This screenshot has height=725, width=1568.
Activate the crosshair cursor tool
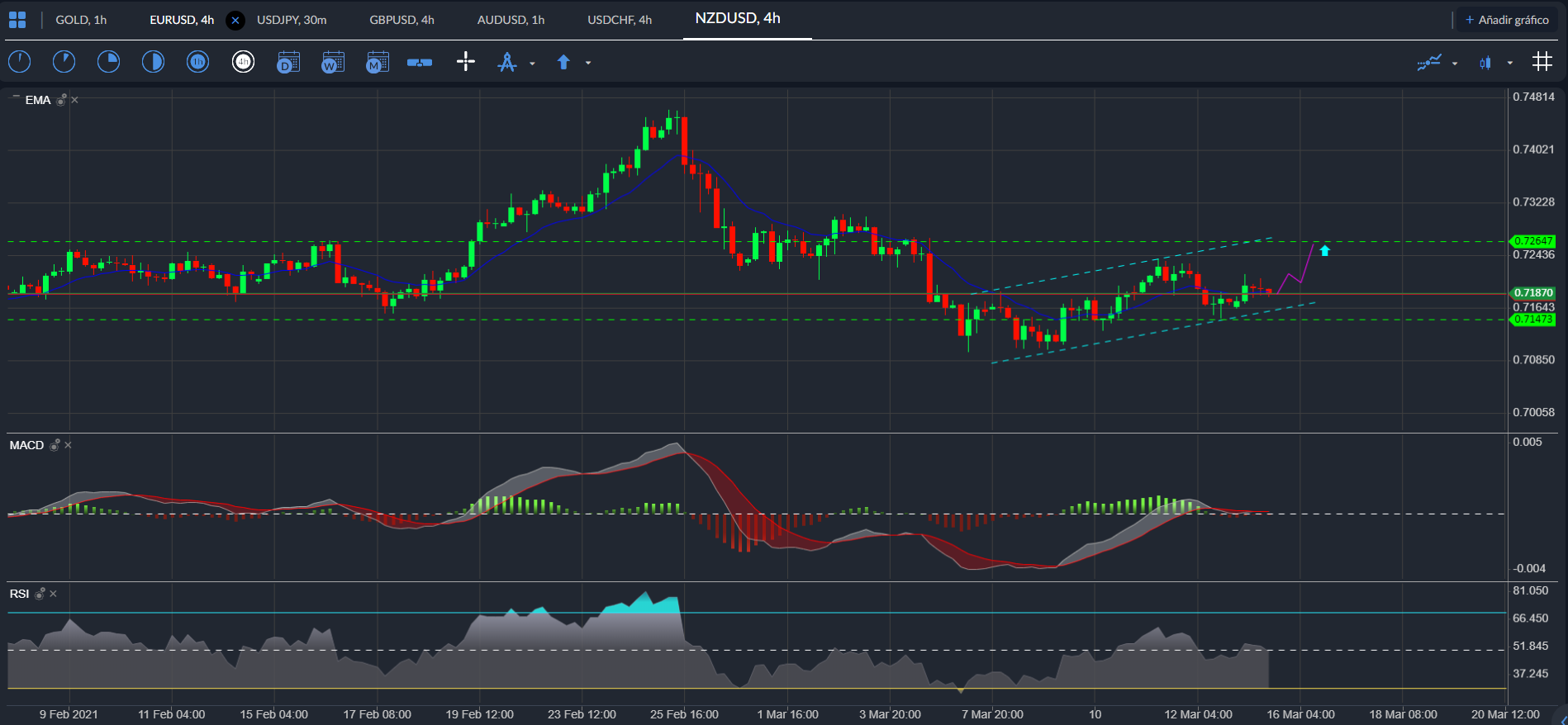(466, 61)
